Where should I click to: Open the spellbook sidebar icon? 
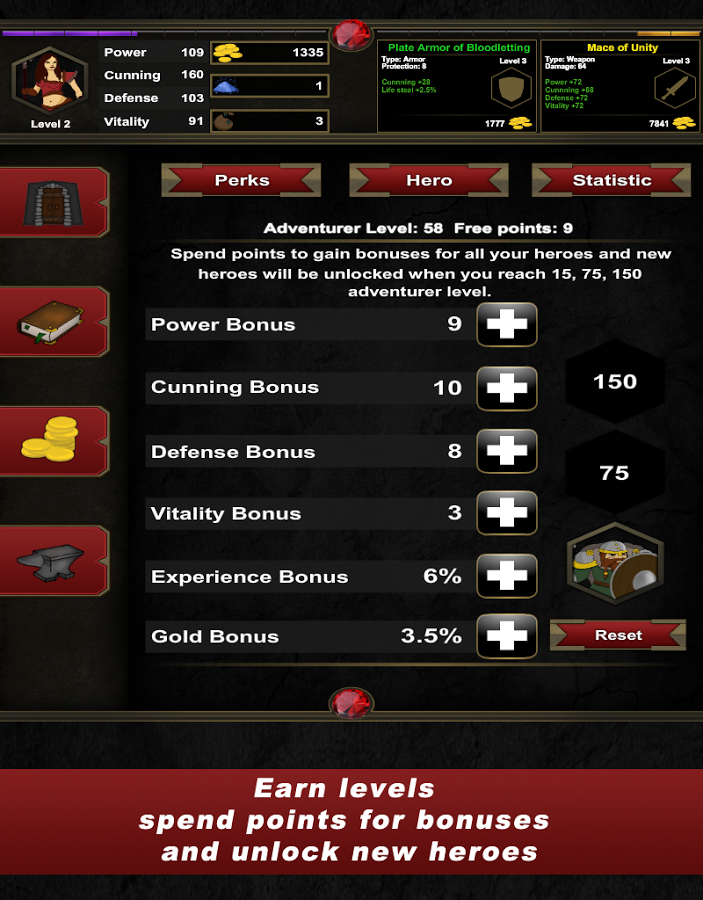tap(53, 321)
